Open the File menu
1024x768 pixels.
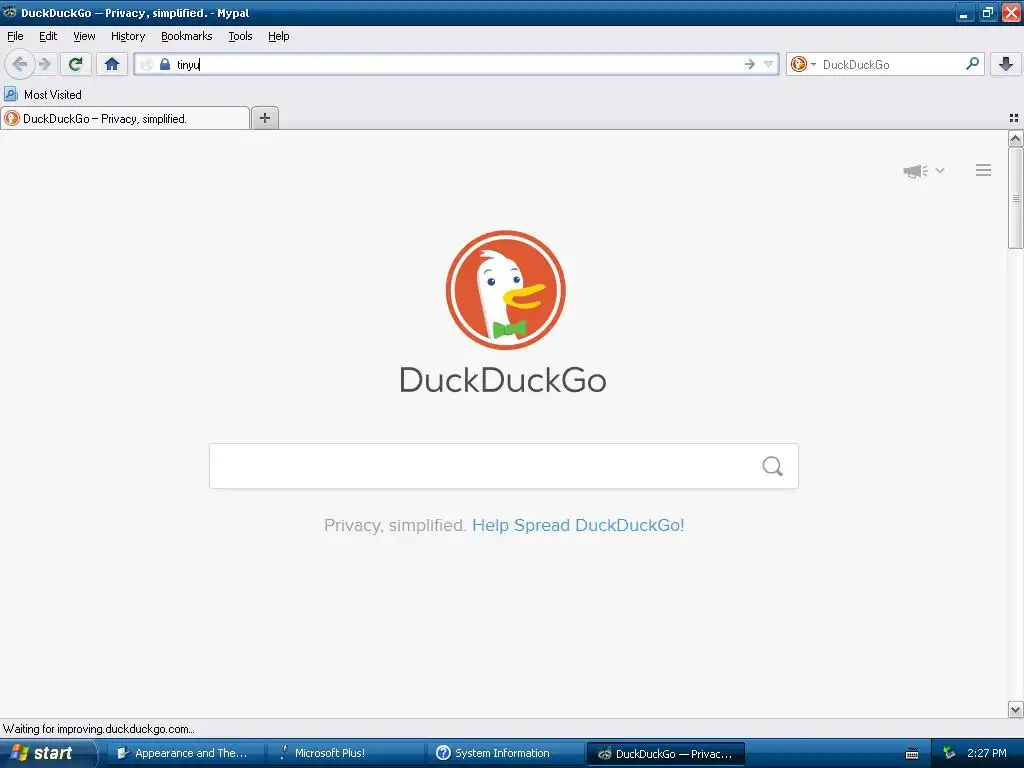point(15,36)
